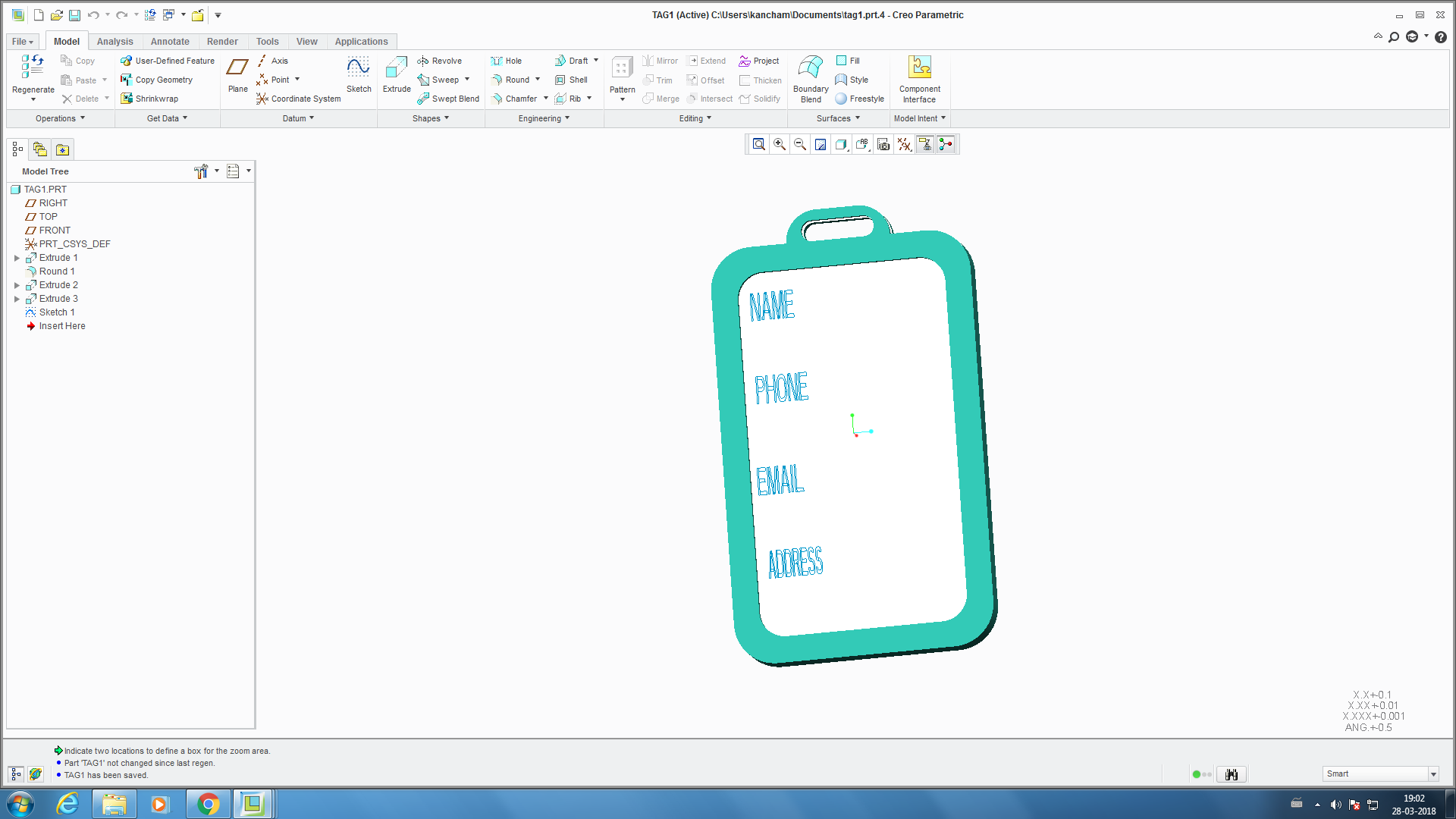The width and height of the screenshot is (1456, 819).
Task: Open the Shrinkwrap tool
Action: pyautogui.click(x=149, y=99)
